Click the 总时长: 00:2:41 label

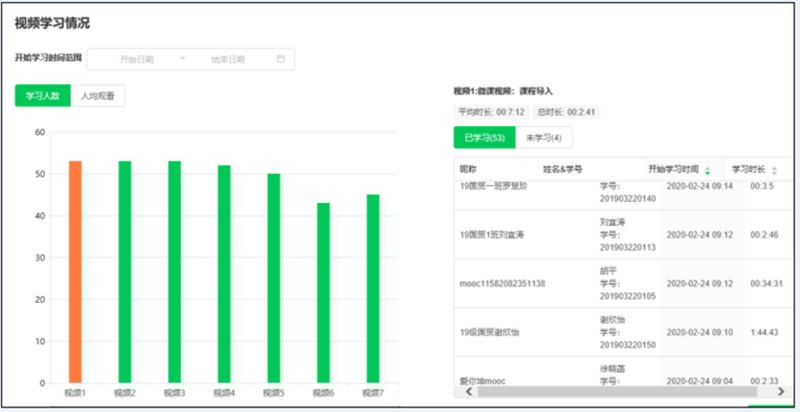coord(566,112)
